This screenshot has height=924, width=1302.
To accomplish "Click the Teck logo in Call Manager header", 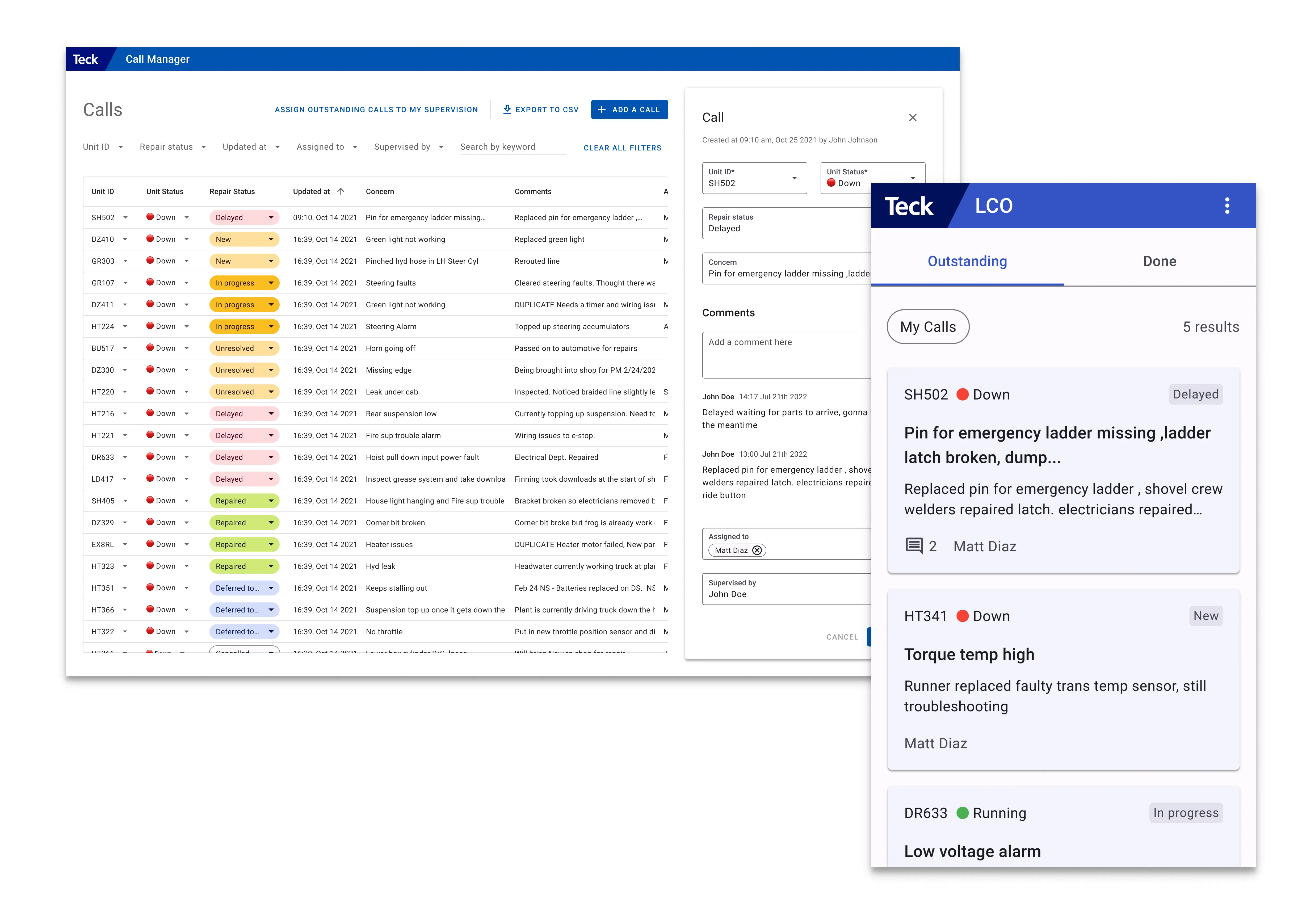I will click(85, 59).
